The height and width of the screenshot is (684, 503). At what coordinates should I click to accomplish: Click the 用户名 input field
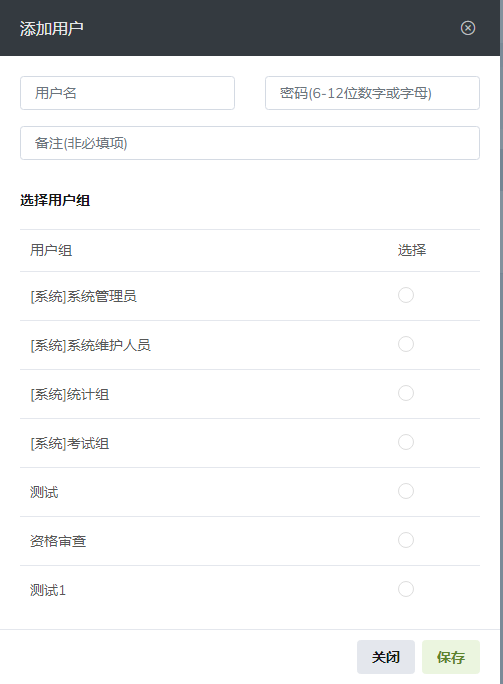pyautogui.click(x=127, y=93)
